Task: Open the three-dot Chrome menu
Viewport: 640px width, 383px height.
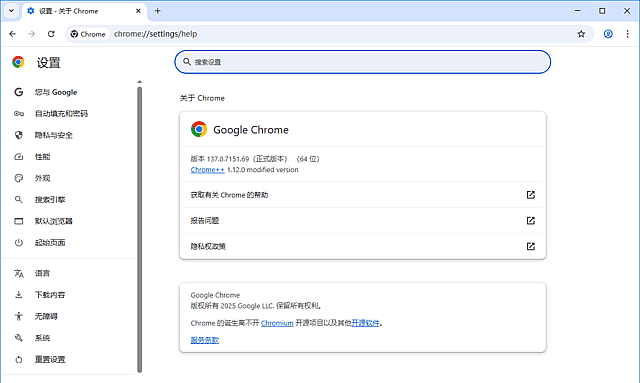Action: [627, 34]
